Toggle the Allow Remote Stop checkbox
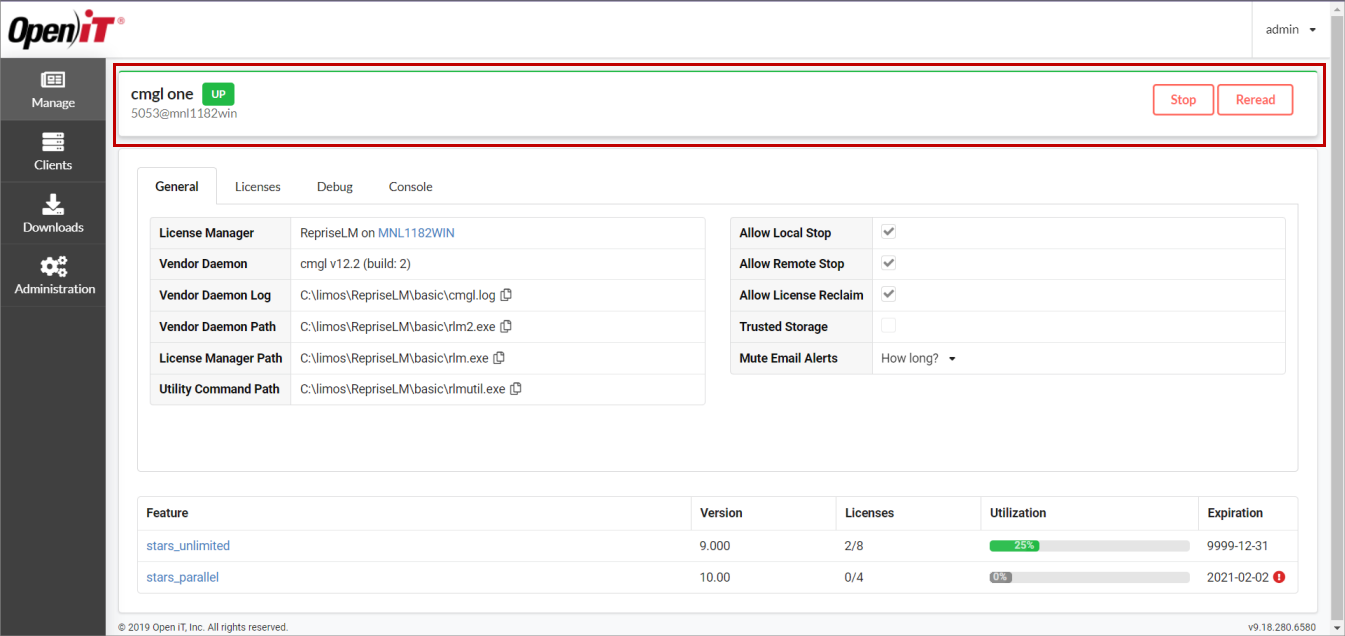Image resolution: width=1345 pixels, height=636 pixels. (x=888, y=263)
